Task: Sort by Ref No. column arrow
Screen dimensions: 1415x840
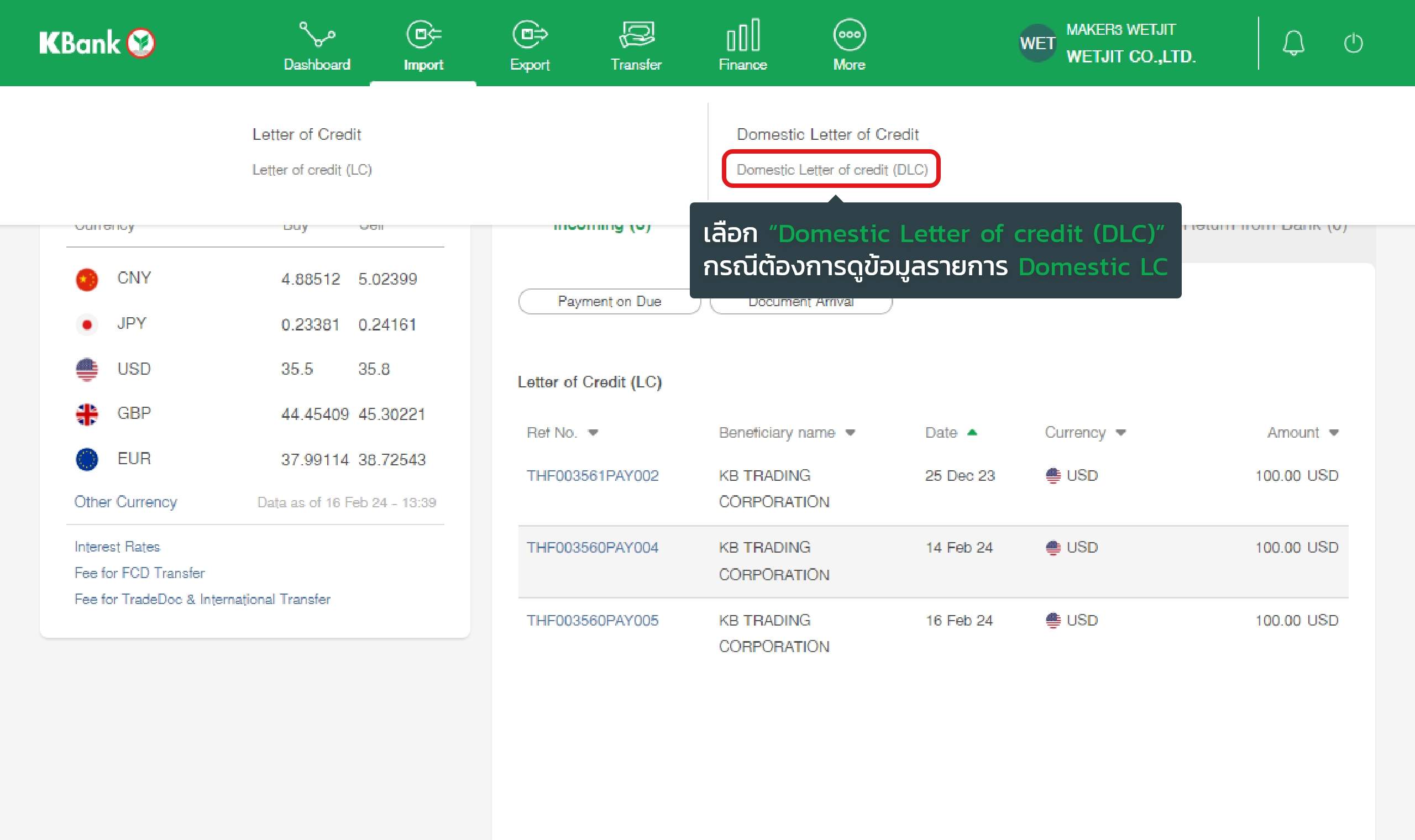Action: (x=593, y=433)
